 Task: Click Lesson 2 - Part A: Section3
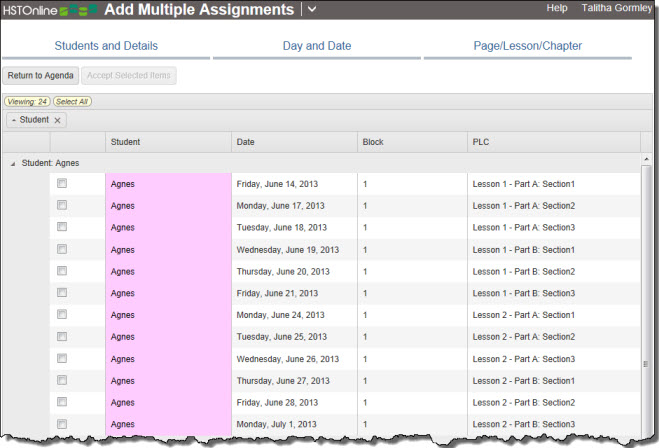[x=524, y=359]
